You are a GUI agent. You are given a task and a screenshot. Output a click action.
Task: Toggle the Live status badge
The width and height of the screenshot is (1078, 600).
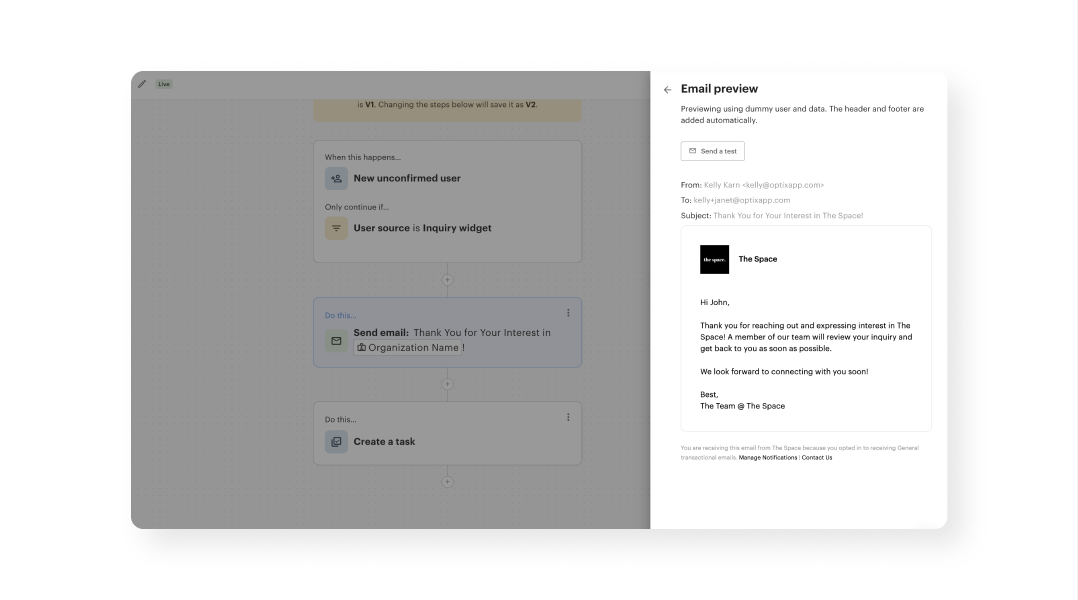tap(163, 84)
